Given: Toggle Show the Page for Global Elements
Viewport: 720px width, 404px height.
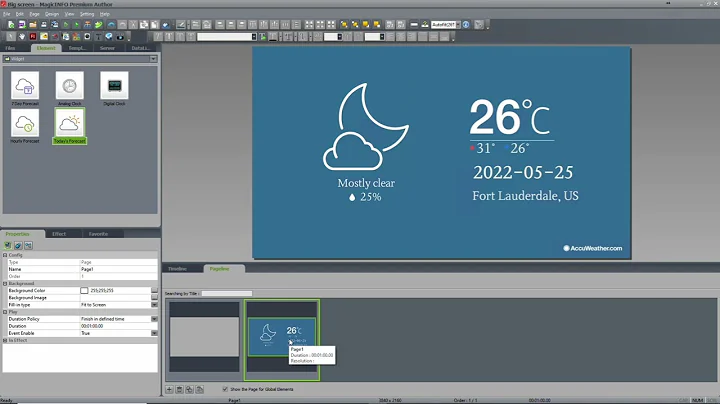Looking at the screenshot, I should coord(225,389).
